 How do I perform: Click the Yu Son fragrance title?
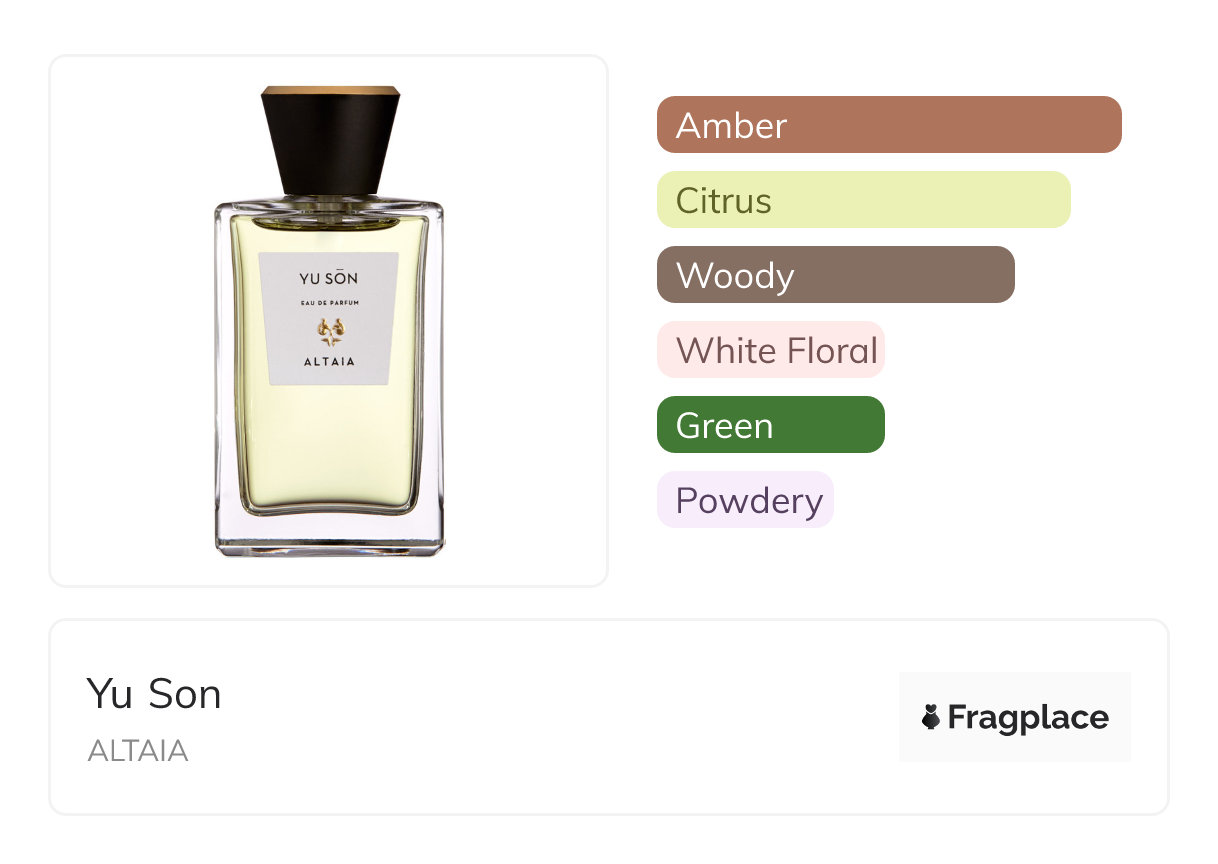point(154,694)
